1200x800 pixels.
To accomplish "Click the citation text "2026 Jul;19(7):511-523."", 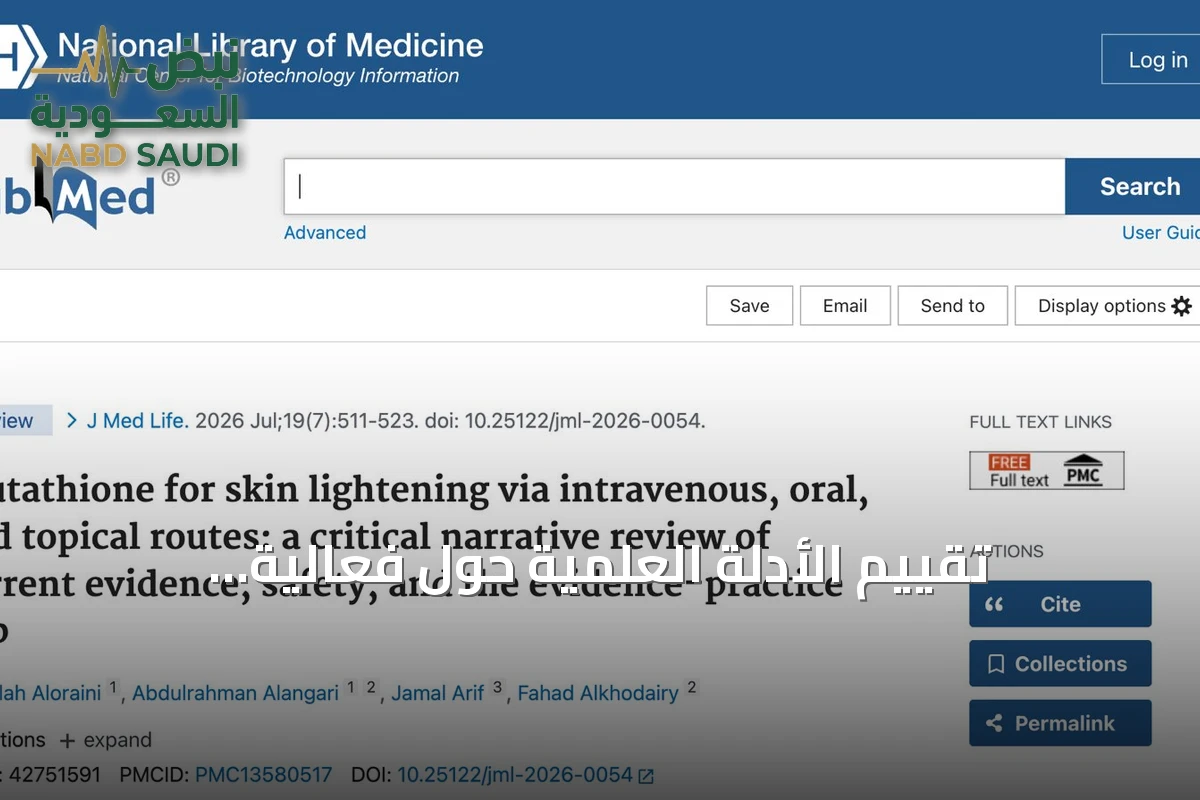I will pos(306,421).
